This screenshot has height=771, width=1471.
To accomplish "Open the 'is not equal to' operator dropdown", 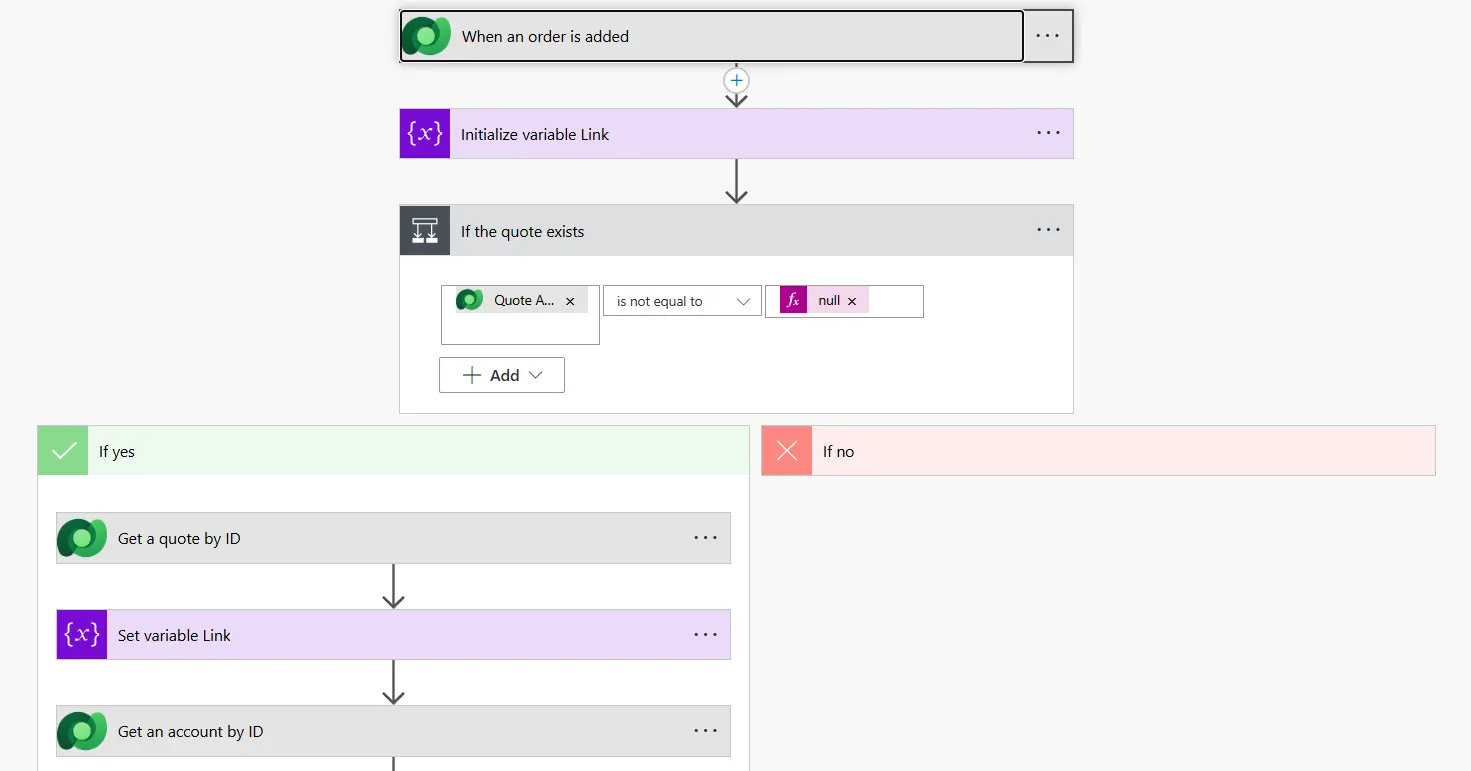I will (x=682, y=301).
